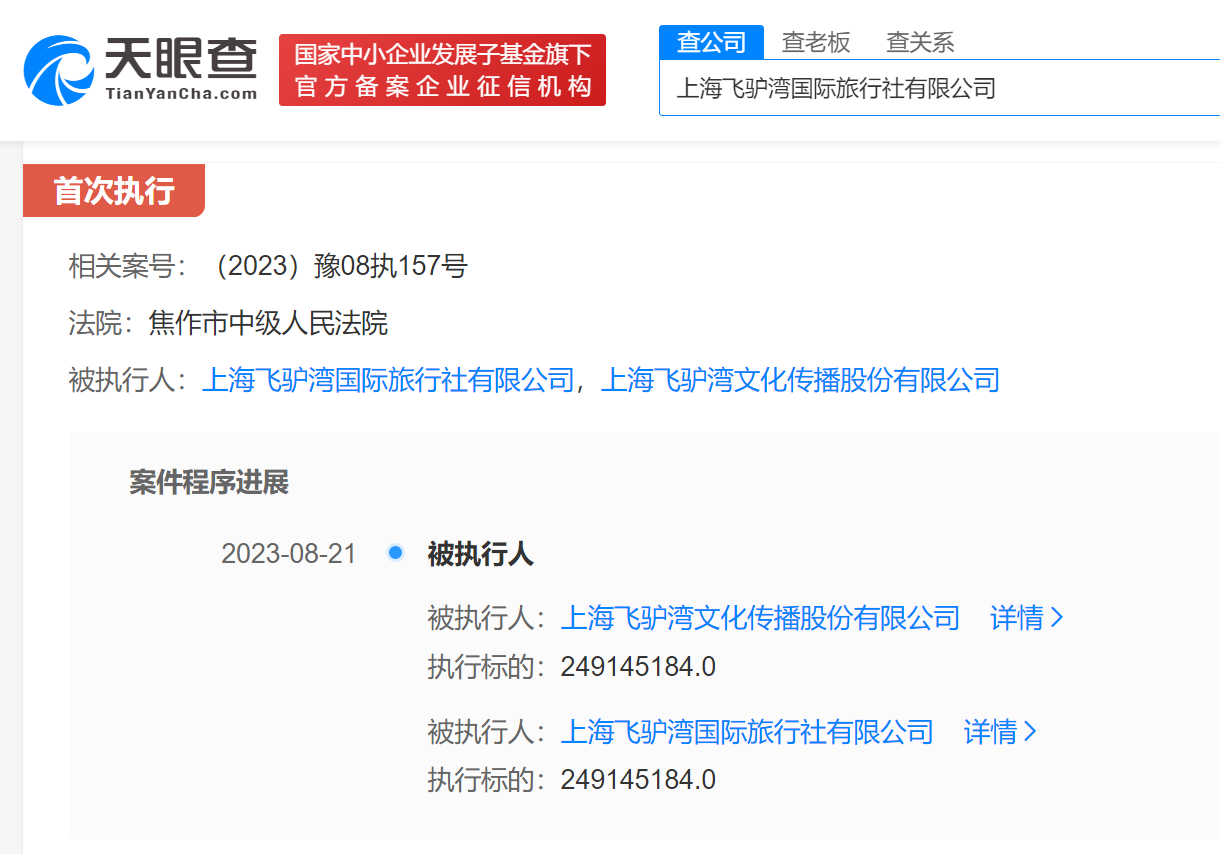
Task: Switch to the 查老板 tab
Action: click(x=816, y=42)
